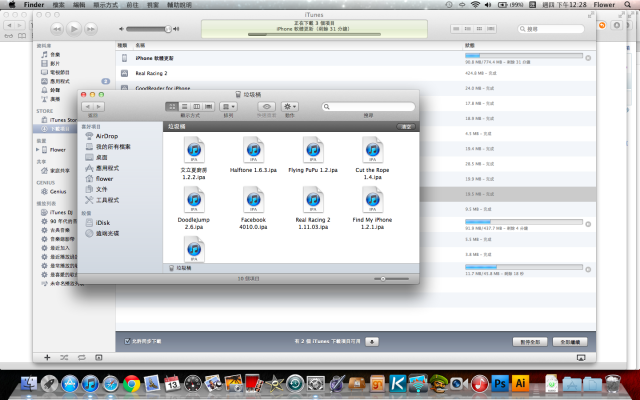Click 暫停全部 button in iTunes
Screen dimensions: 640x400
point(530,342)
